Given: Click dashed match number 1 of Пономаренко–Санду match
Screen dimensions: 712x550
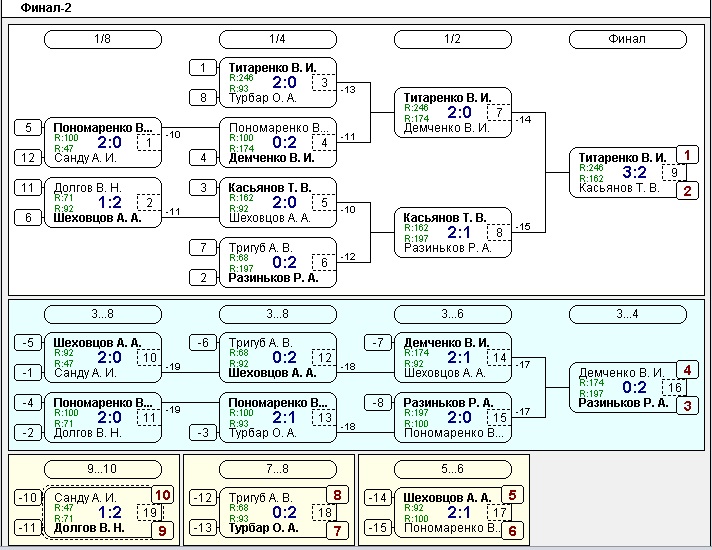Looking at the screenshot, I should (149, 143).
